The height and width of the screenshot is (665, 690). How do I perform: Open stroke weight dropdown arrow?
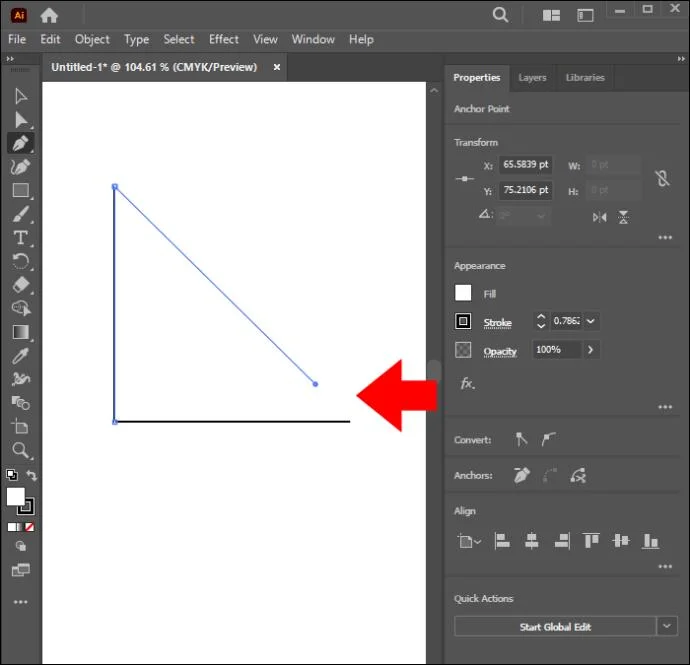[591, 321]
